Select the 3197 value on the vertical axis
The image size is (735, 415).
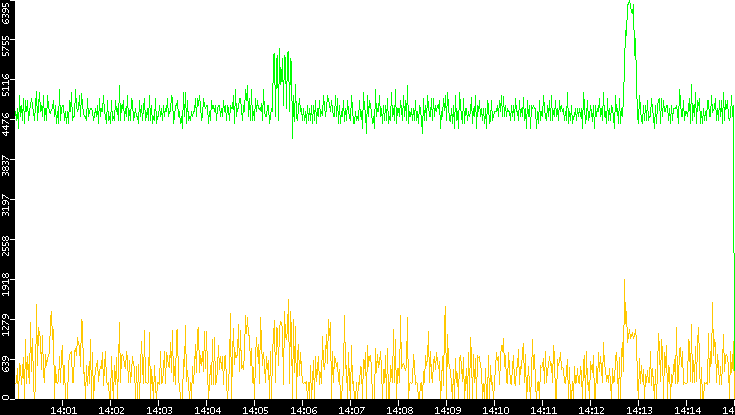point(6,204)
